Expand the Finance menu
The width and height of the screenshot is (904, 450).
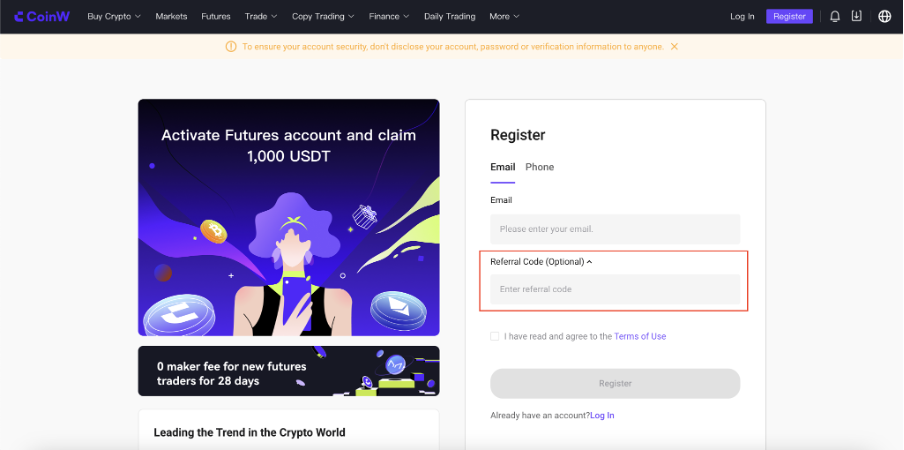click(389, 16)
